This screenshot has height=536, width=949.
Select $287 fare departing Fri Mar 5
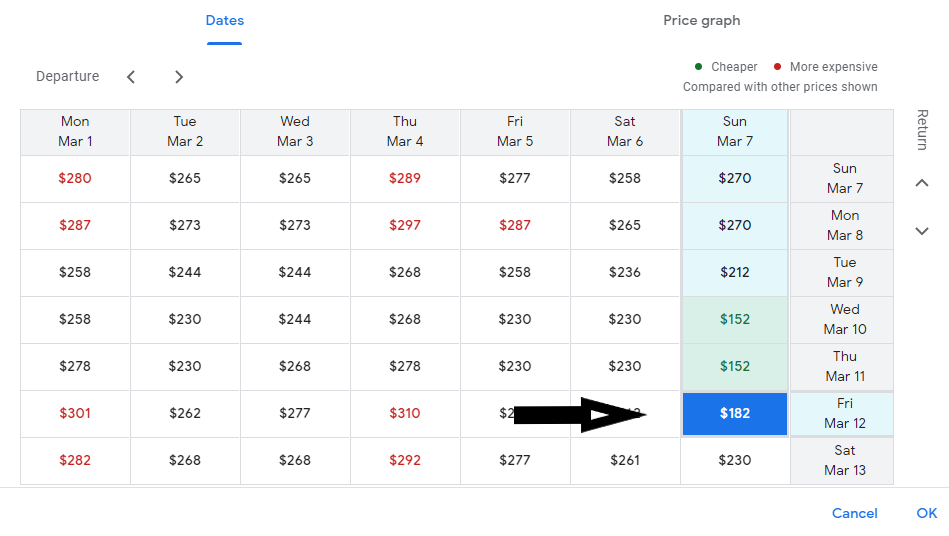[x=515, y=225]
